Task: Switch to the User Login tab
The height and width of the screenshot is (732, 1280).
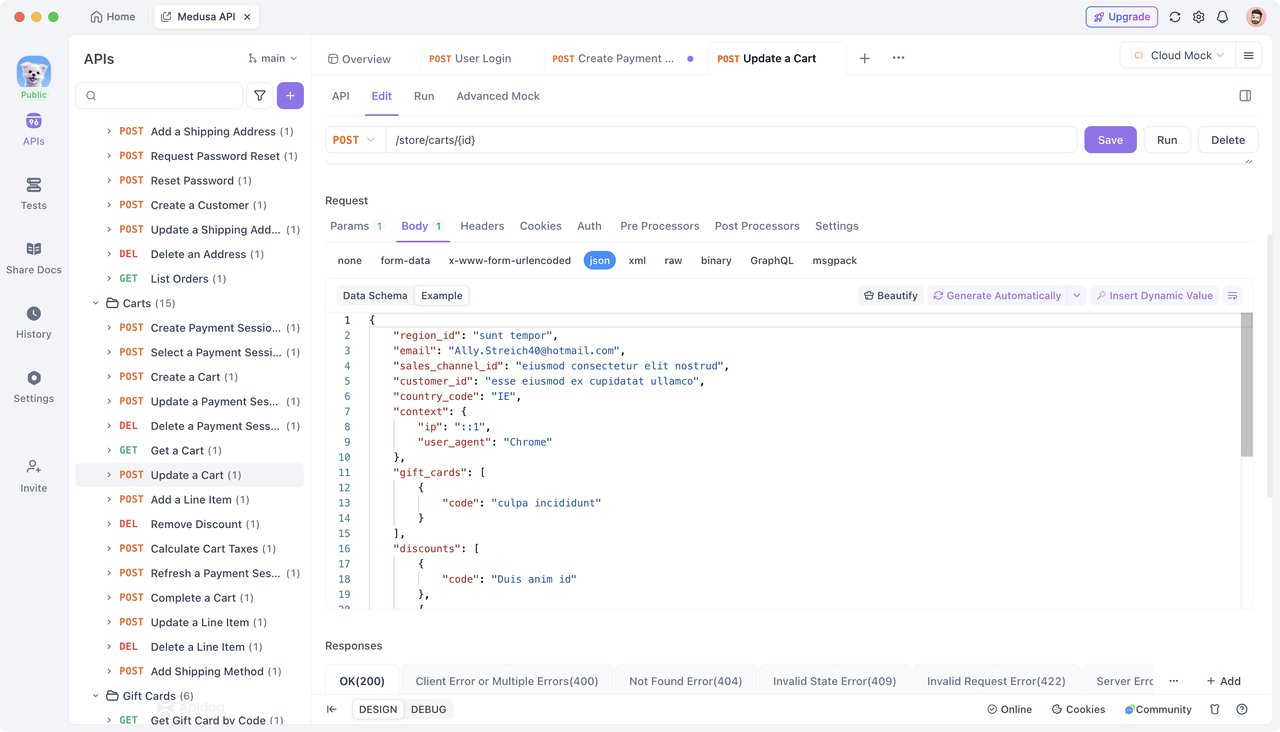Action: coord(470,58)
